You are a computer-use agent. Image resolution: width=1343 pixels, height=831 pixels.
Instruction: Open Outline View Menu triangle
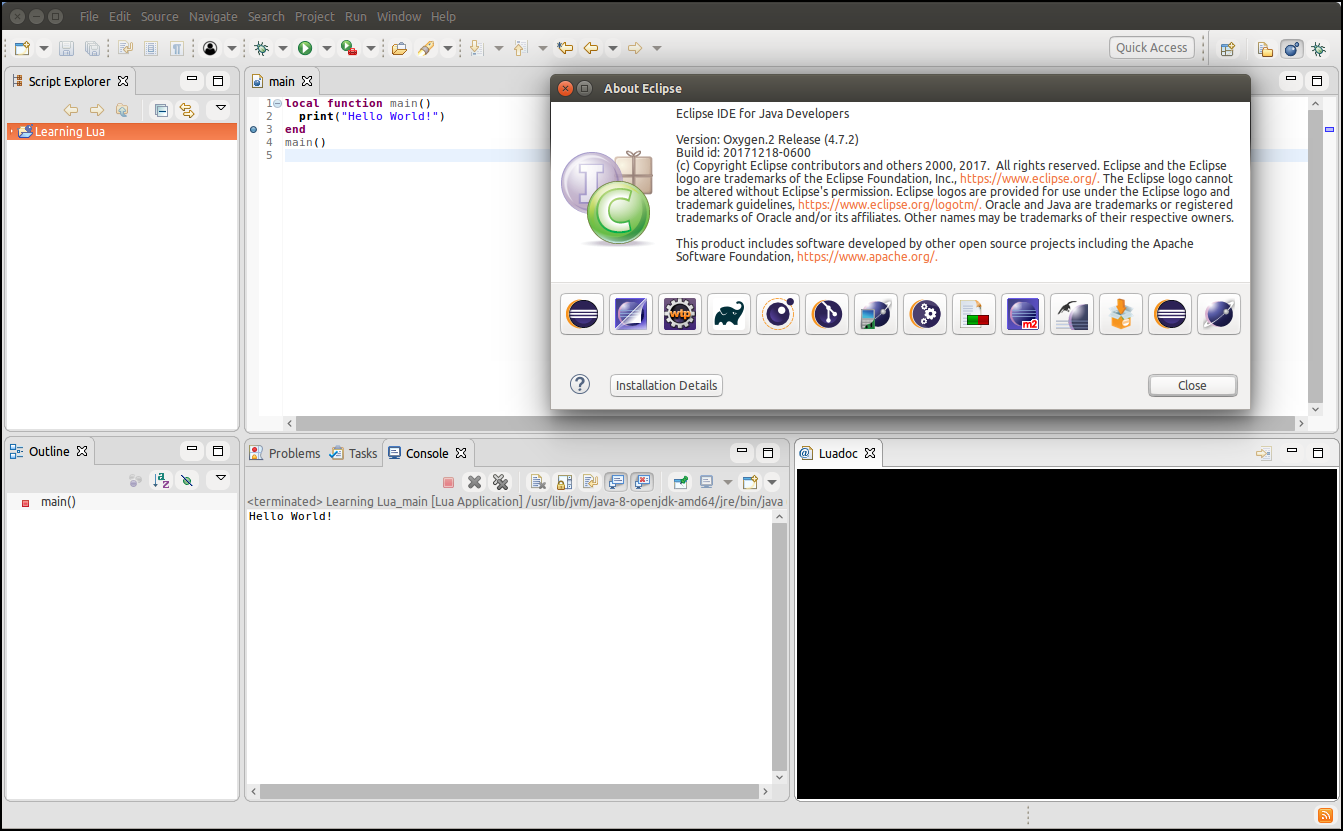point(220,478)
